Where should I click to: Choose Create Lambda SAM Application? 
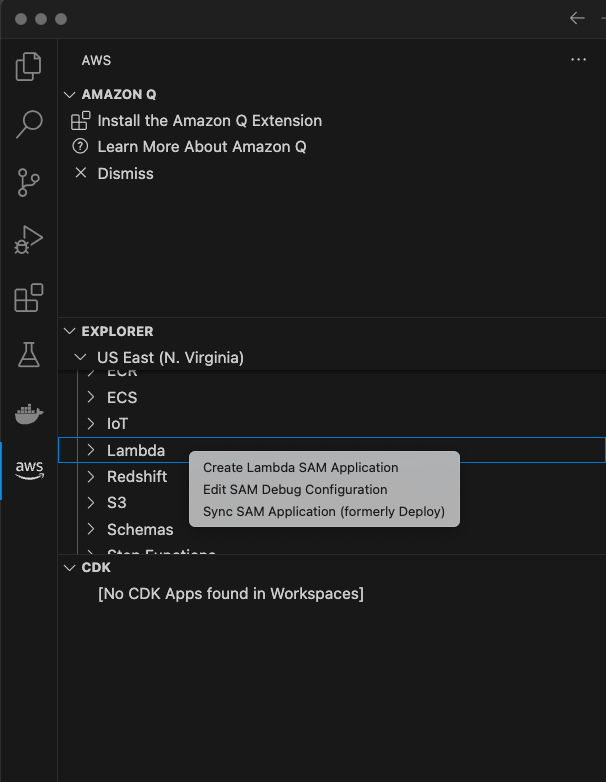[300, 467]
